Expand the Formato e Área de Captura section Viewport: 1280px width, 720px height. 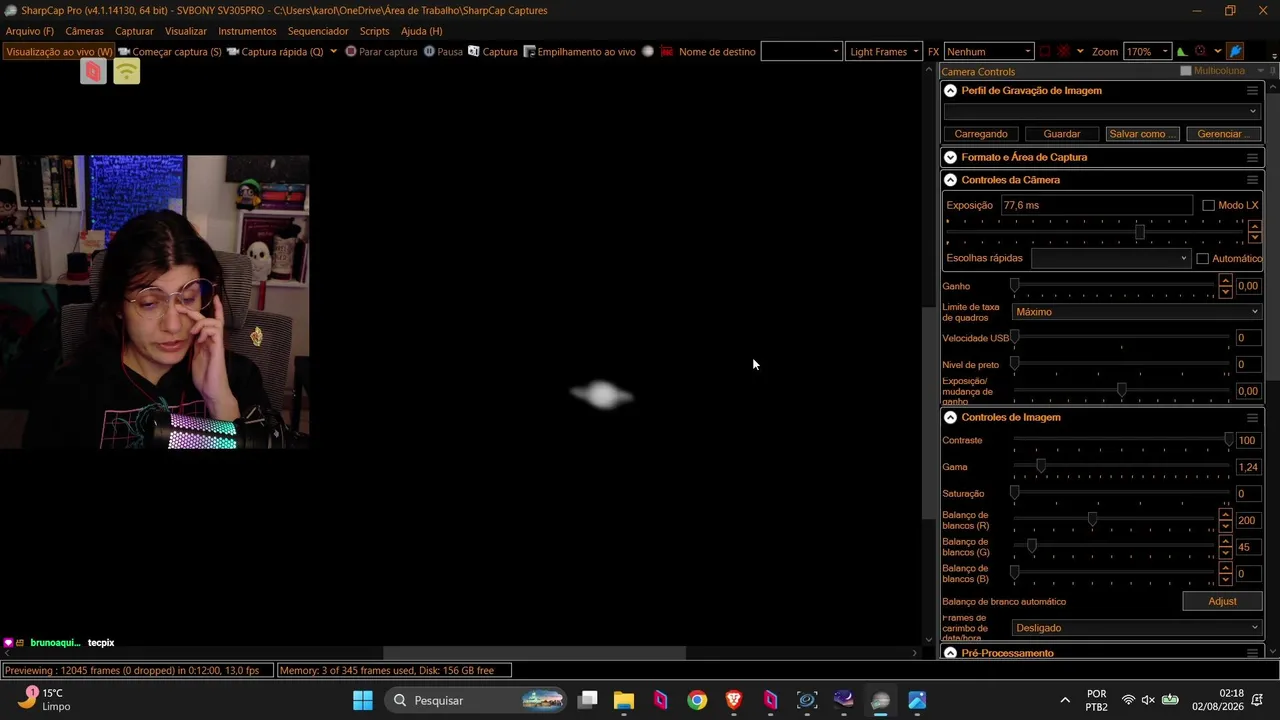(x=950, y=157)
